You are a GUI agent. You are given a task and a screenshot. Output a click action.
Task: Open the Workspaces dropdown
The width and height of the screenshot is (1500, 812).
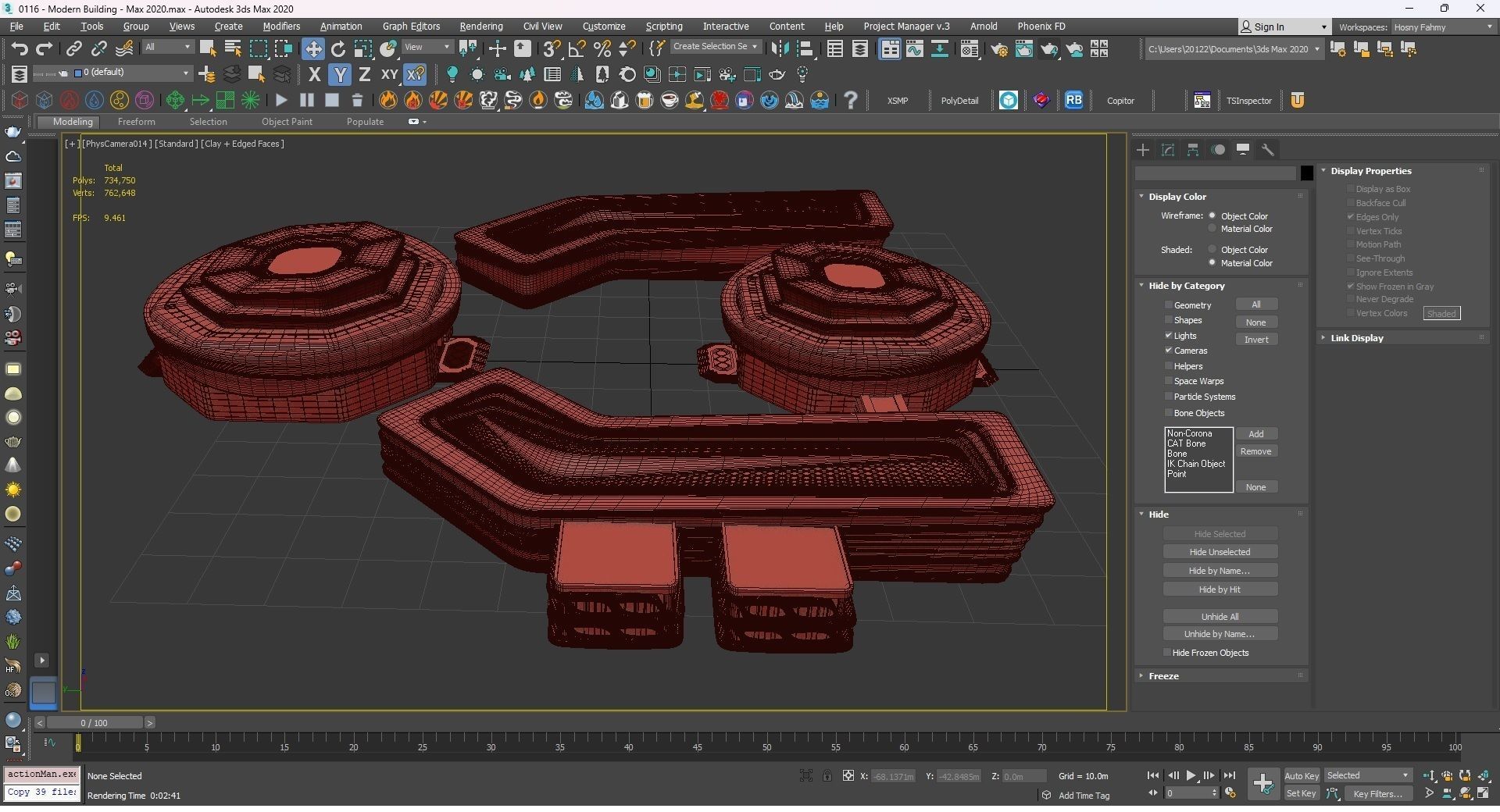click(x=1443, y=27)
